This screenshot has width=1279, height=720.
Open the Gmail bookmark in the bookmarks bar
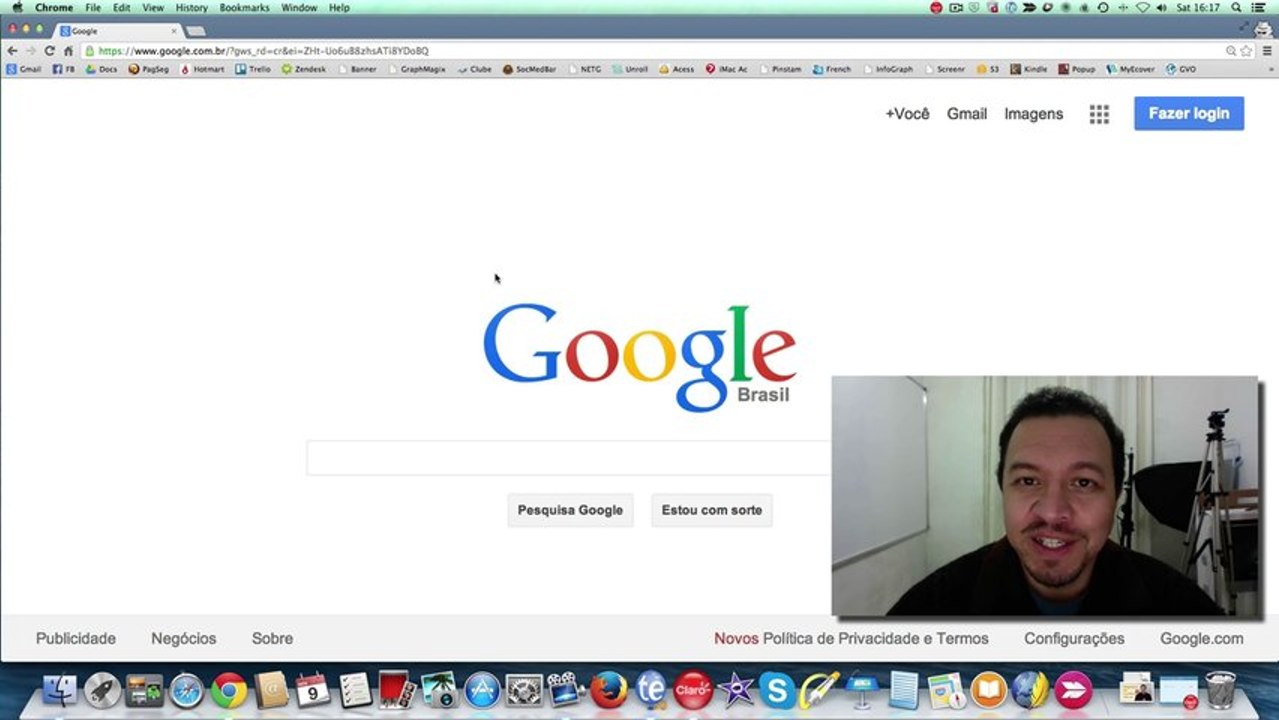click(x=24, y=69)
